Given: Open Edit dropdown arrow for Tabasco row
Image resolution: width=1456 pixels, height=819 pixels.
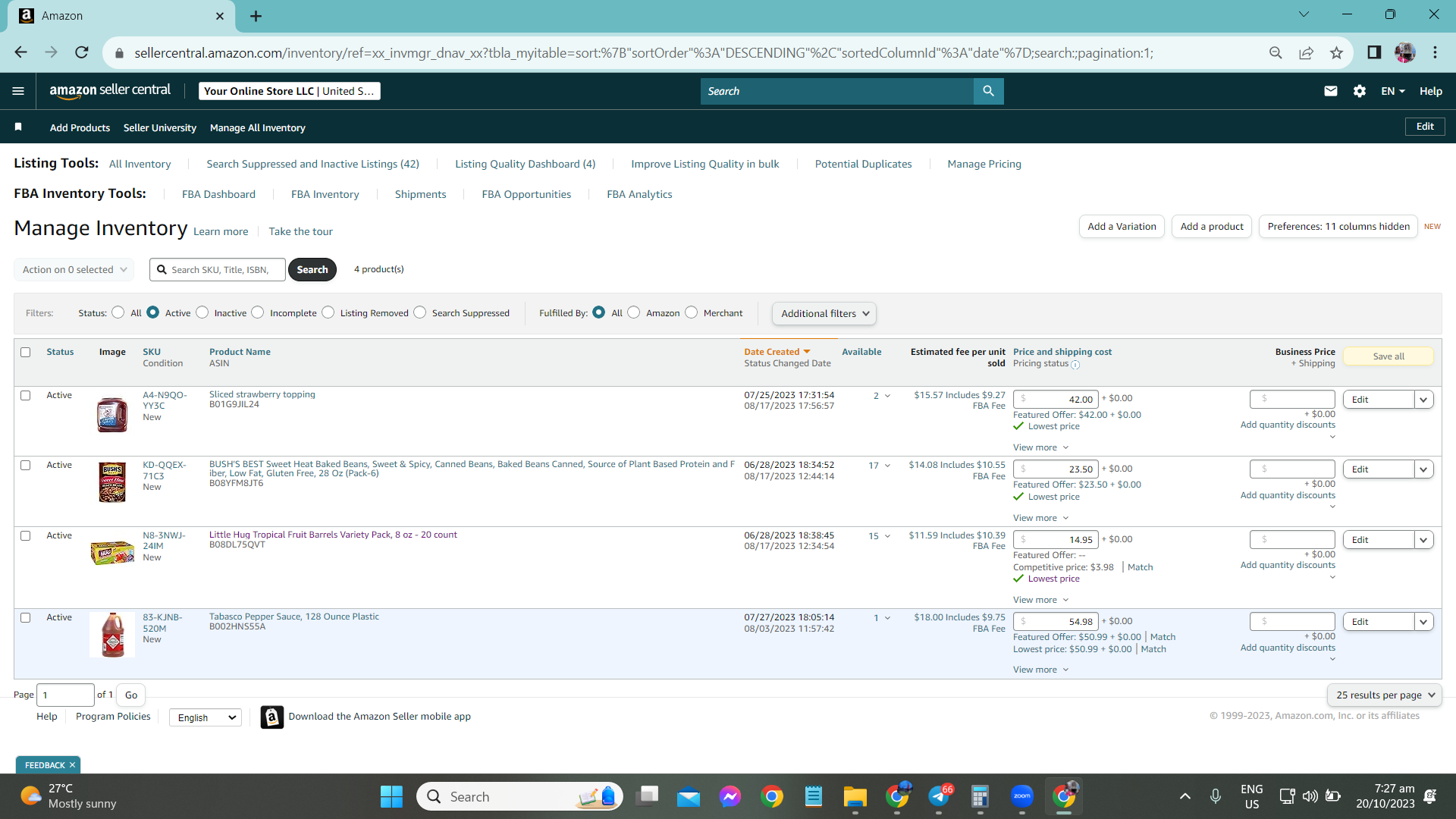Looking at the screenshot, I should (x=1423, y=622).
